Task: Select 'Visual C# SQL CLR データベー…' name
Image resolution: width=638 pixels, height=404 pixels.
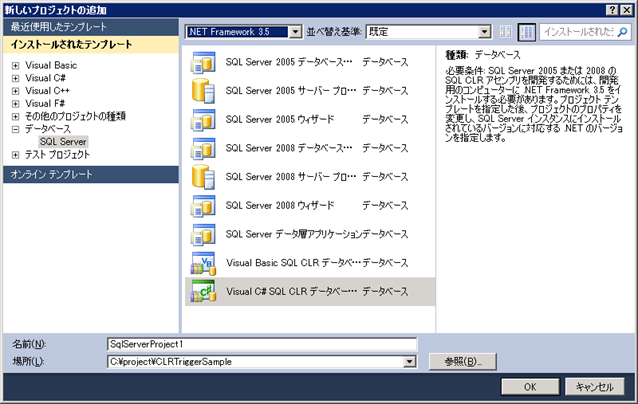Action: point(291,292)
